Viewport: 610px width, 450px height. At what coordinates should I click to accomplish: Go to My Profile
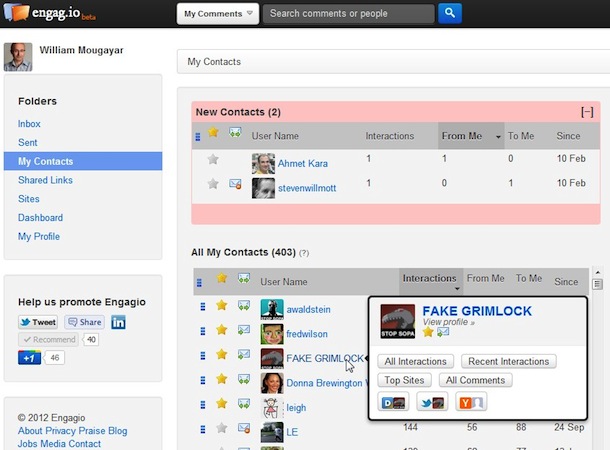point(39,236)
